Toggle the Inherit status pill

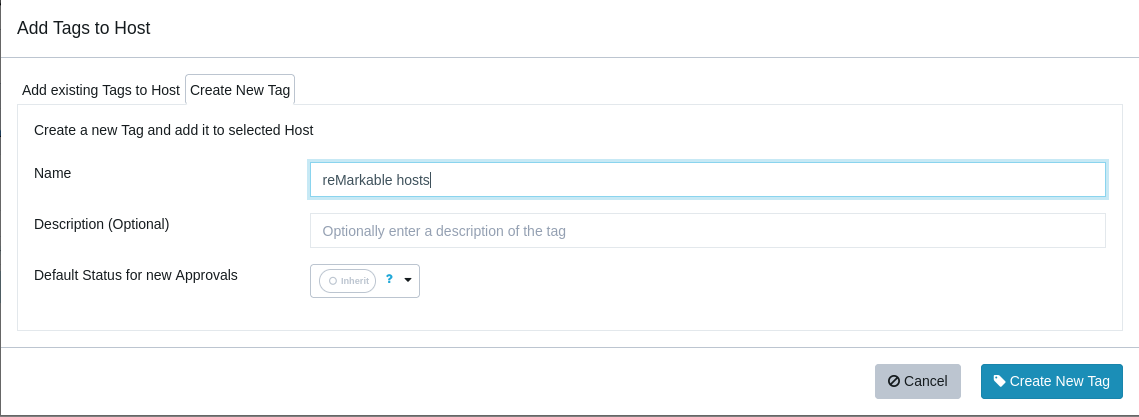(x=347, y=281)
